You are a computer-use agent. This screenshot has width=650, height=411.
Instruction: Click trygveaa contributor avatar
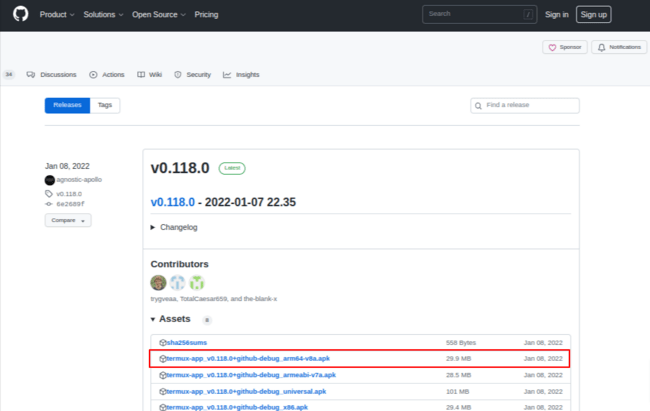(158, 283)
